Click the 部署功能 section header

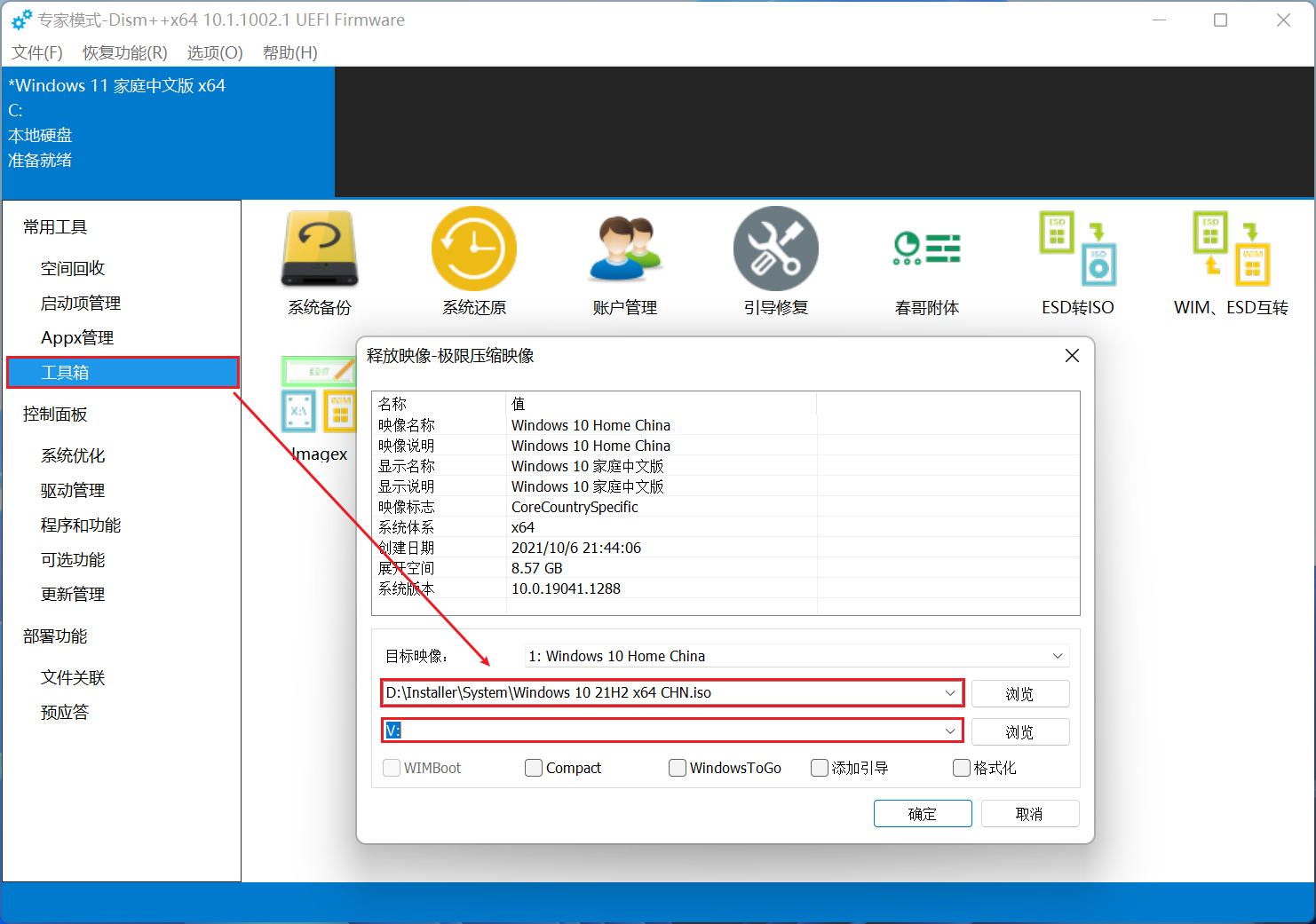[55, 636]
